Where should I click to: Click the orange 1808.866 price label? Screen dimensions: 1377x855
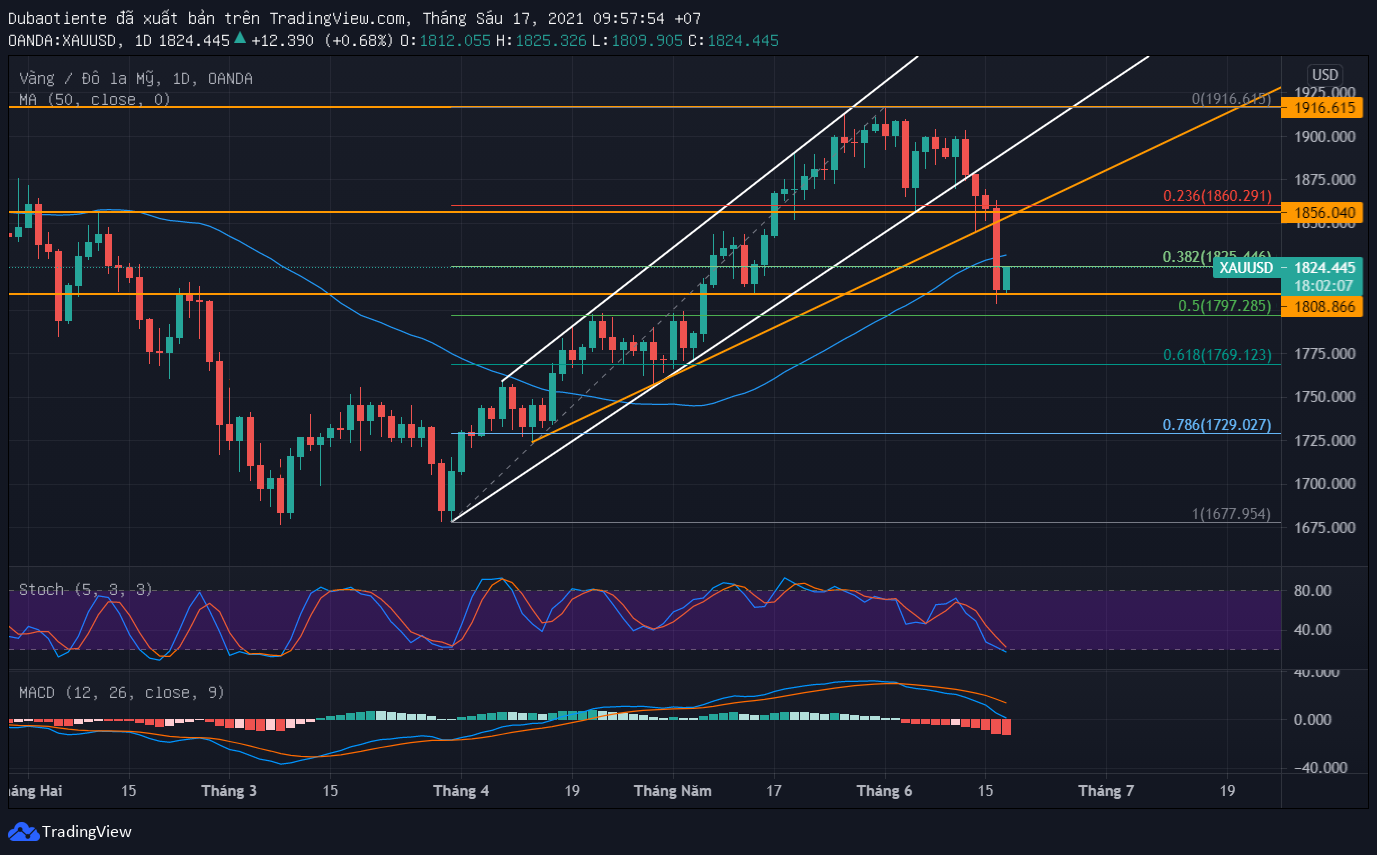click(x=1324, y=307)
